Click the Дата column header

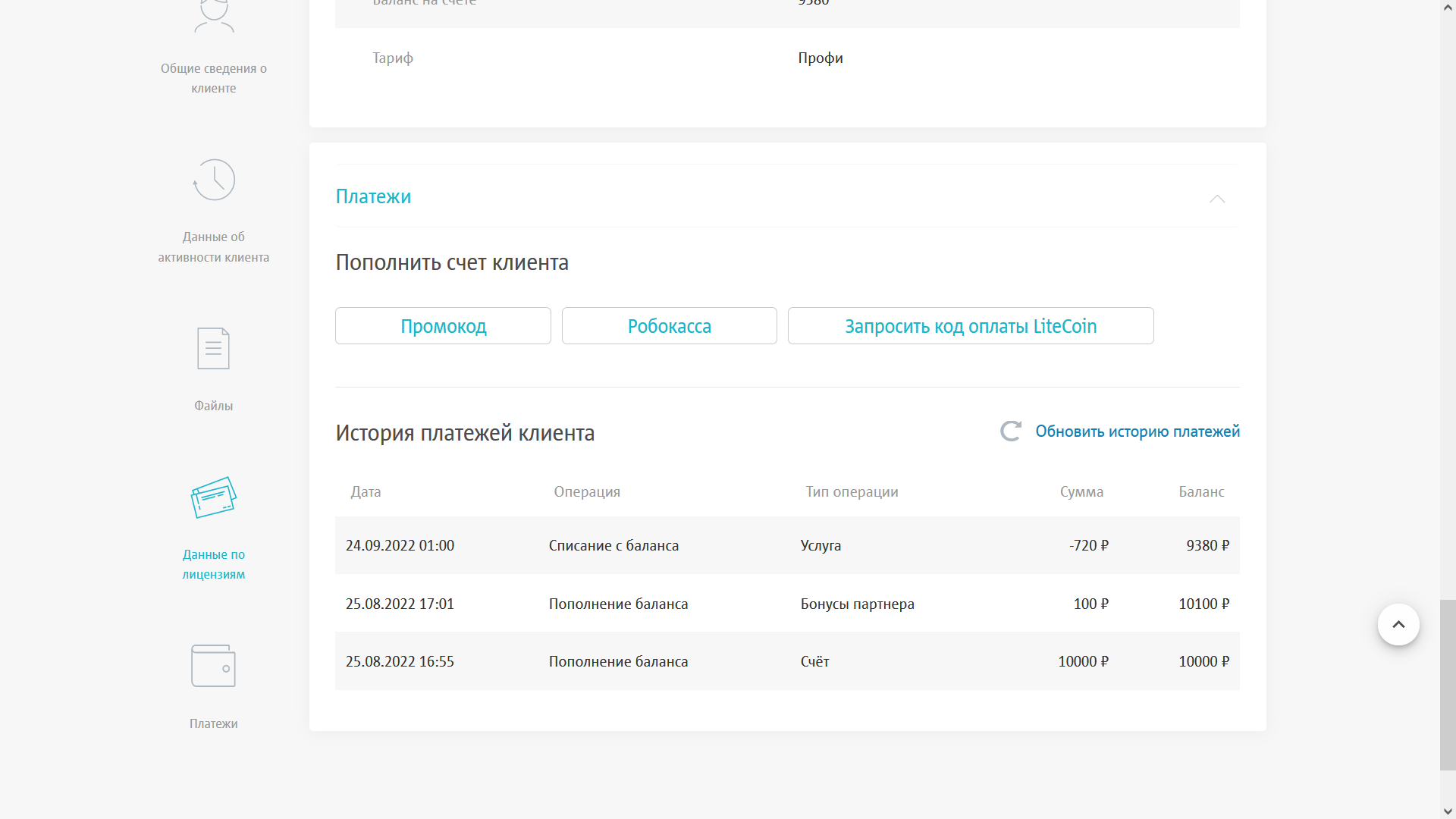pyautogui.click(x=366, y=492)
